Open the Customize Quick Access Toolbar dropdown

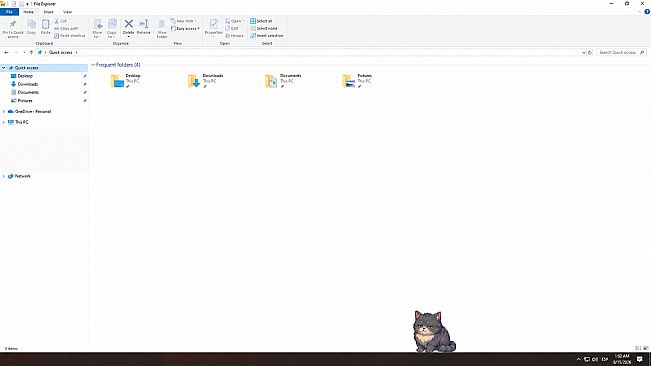click(27, 4)
